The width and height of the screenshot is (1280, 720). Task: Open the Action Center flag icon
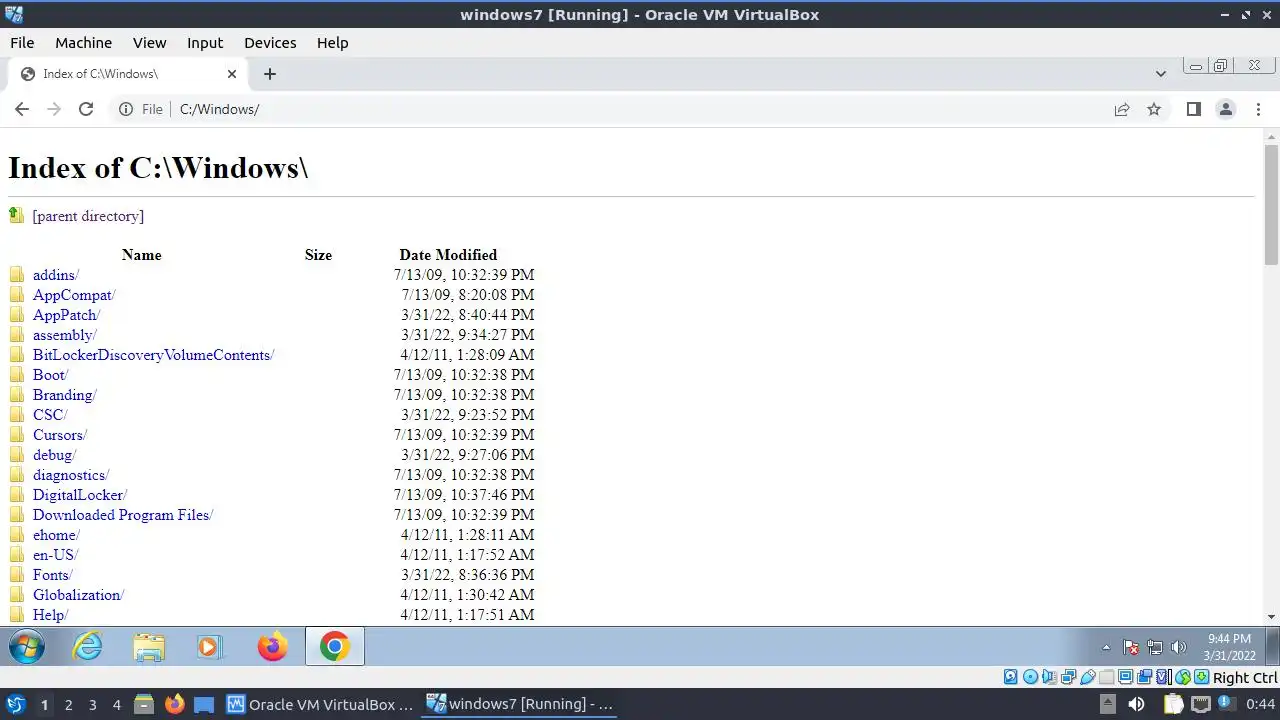1131,648
